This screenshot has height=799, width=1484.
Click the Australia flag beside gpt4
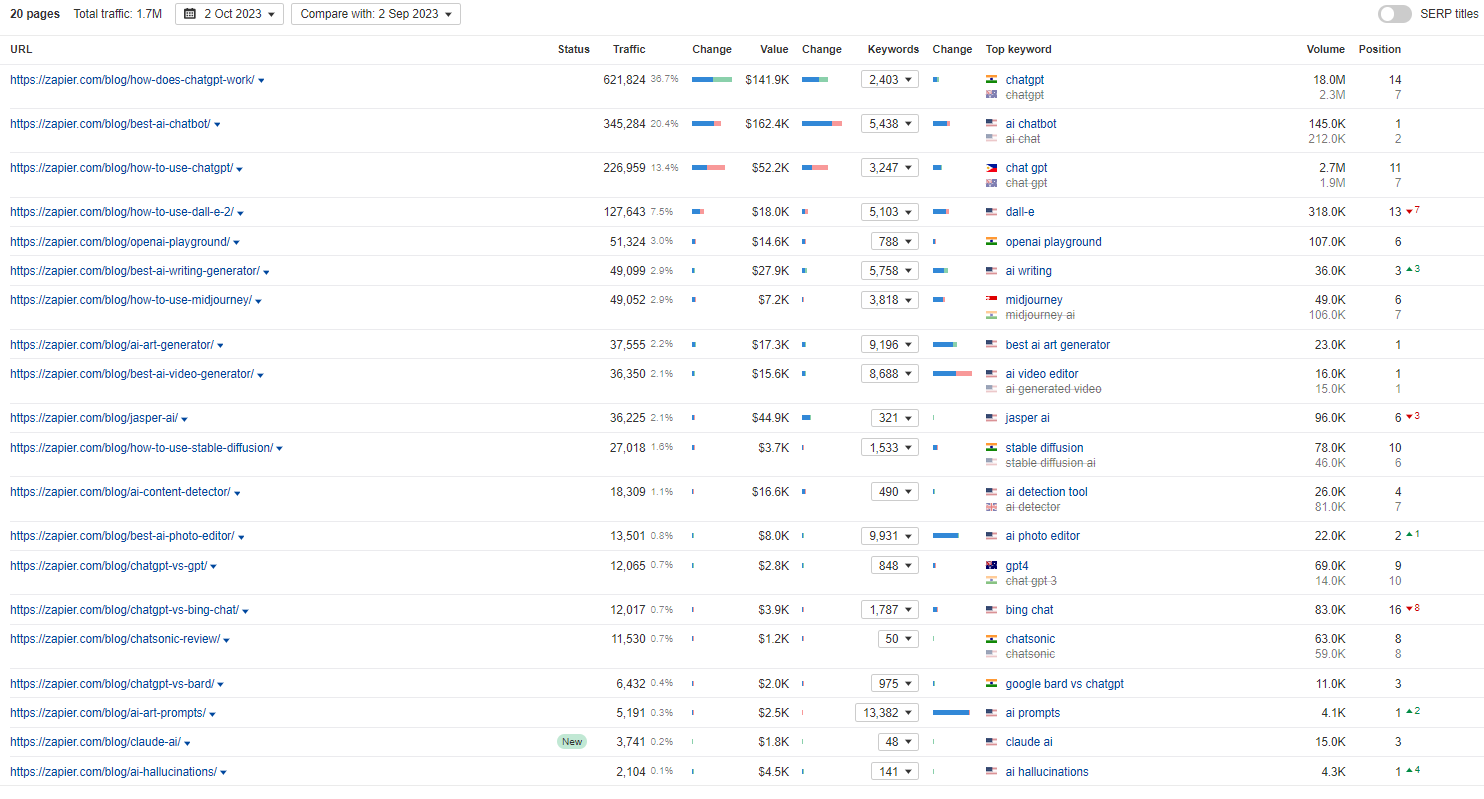[991, 566]
